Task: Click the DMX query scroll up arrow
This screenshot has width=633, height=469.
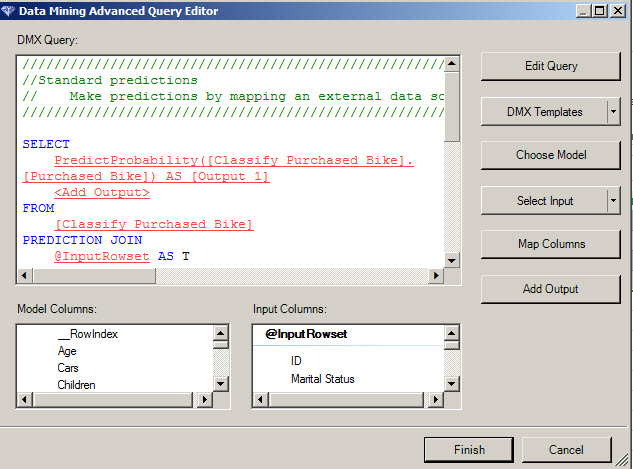Action: 452,64
